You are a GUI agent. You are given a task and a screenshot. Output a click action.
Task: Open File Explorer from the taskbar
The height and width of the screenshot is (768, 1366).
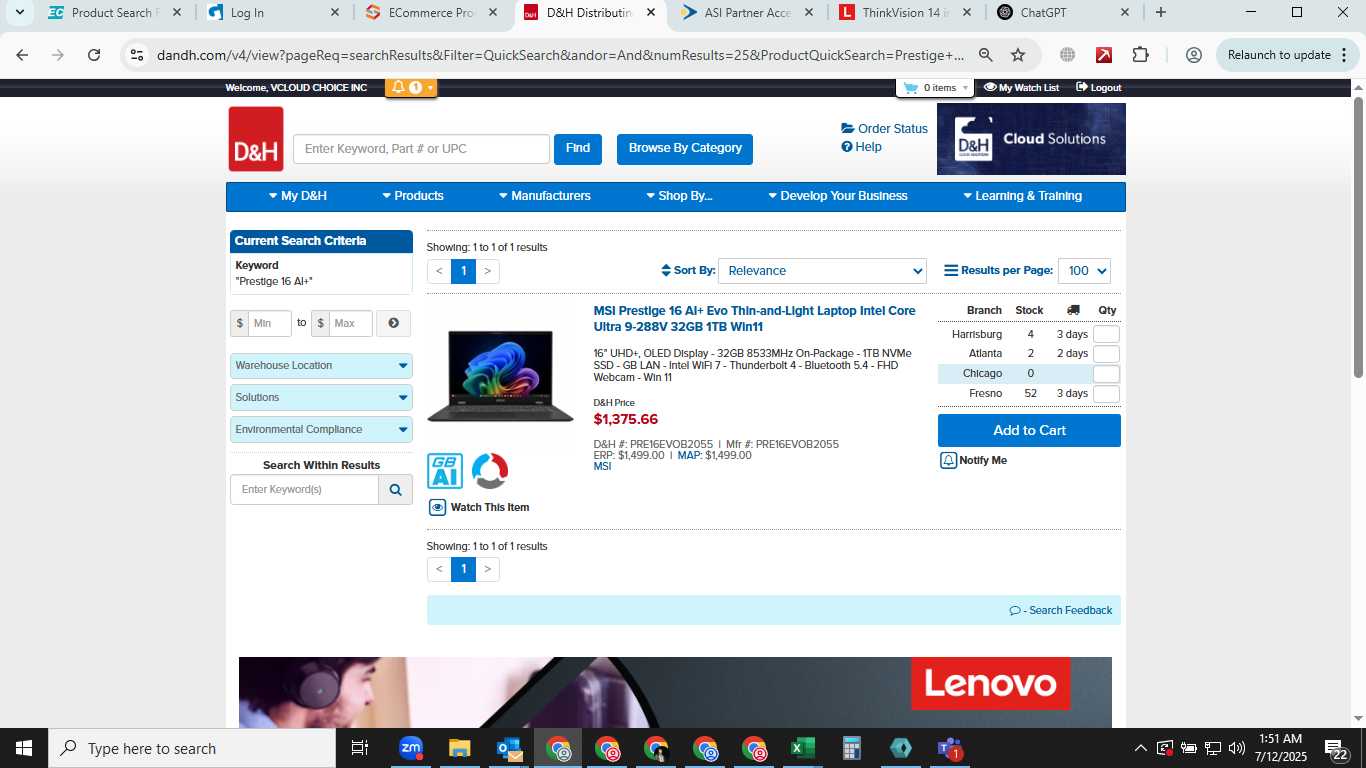click(460, 748)
